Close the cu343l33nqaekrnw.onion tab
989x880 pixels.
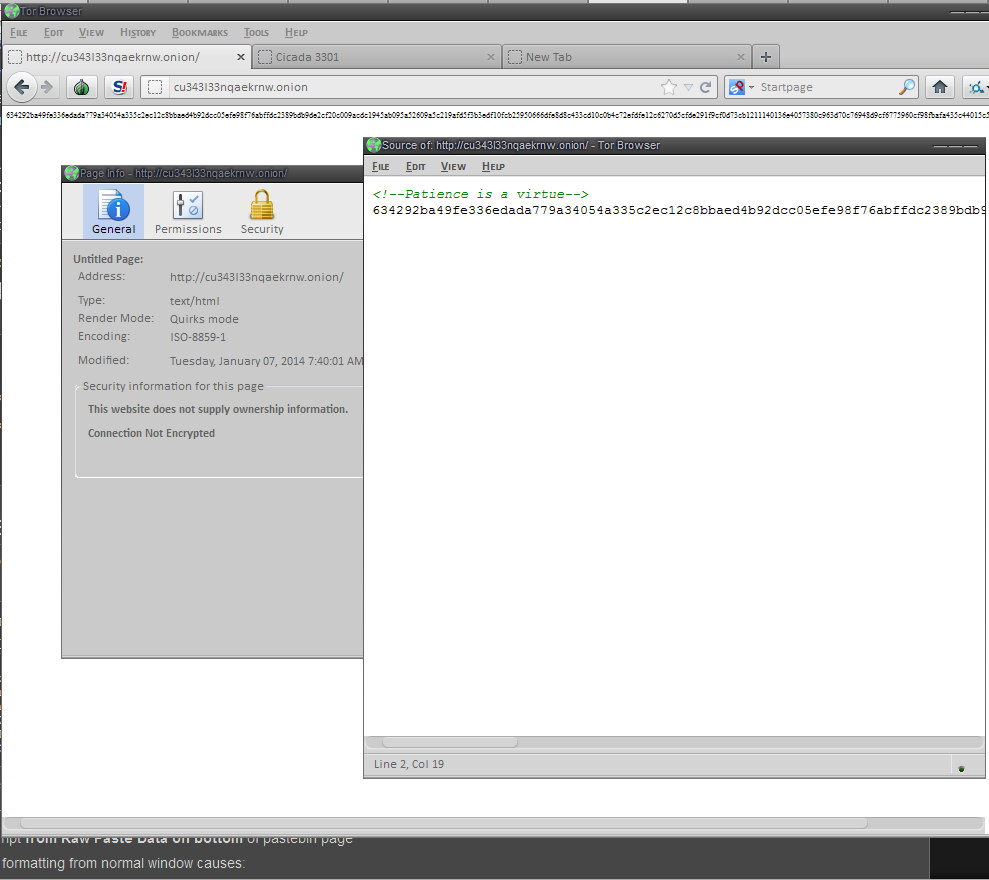pos(240,57)
